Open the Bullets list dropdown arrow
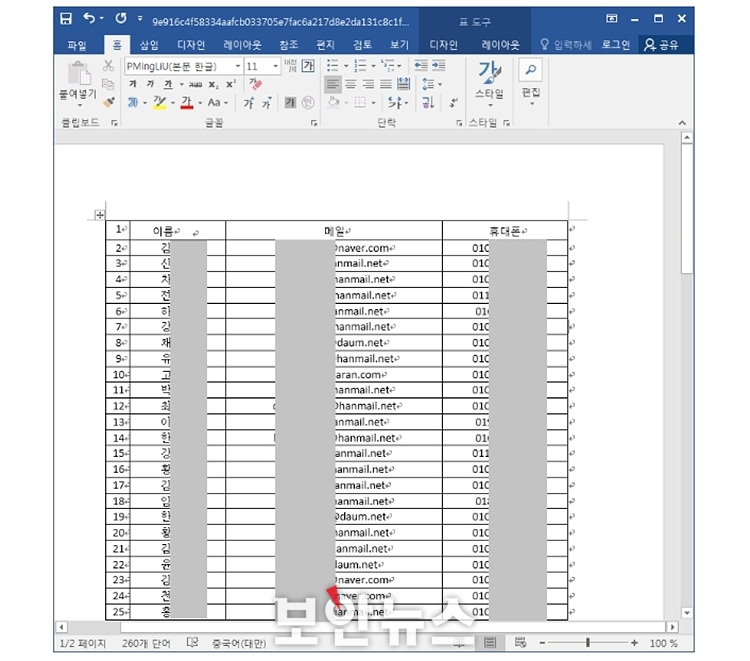Image resolution: width=750 pixels, height=661 pixels. 346,66
